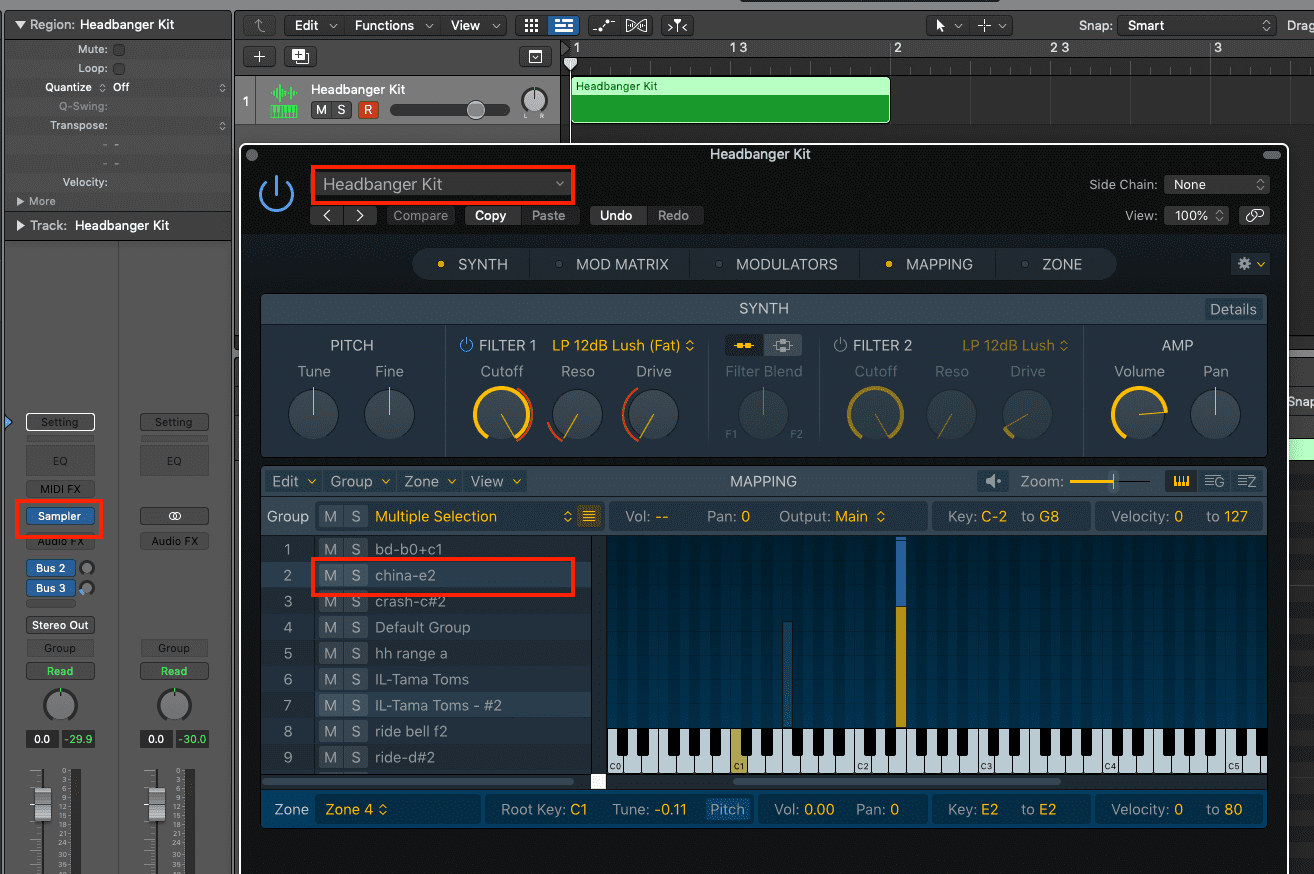Mute the Headbanger Kit track
Screen dimensions: 1314x874
click(321, 110)
